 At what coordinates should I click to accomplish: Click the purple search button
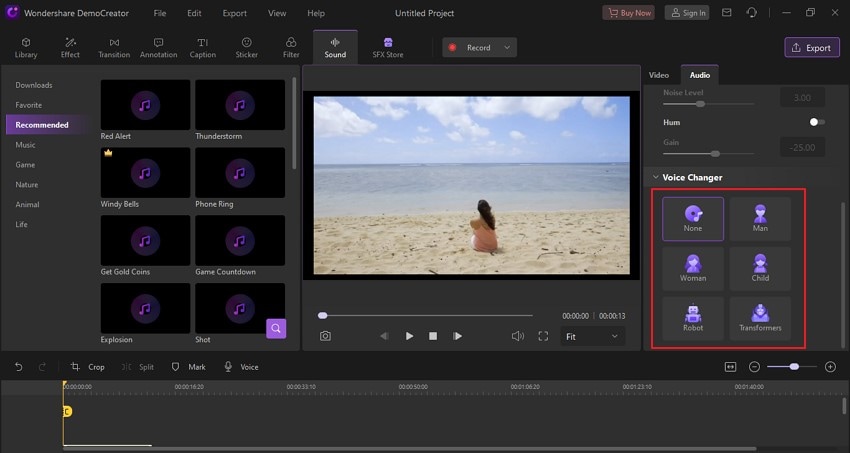pyautogui.click(x=276, y=328)
